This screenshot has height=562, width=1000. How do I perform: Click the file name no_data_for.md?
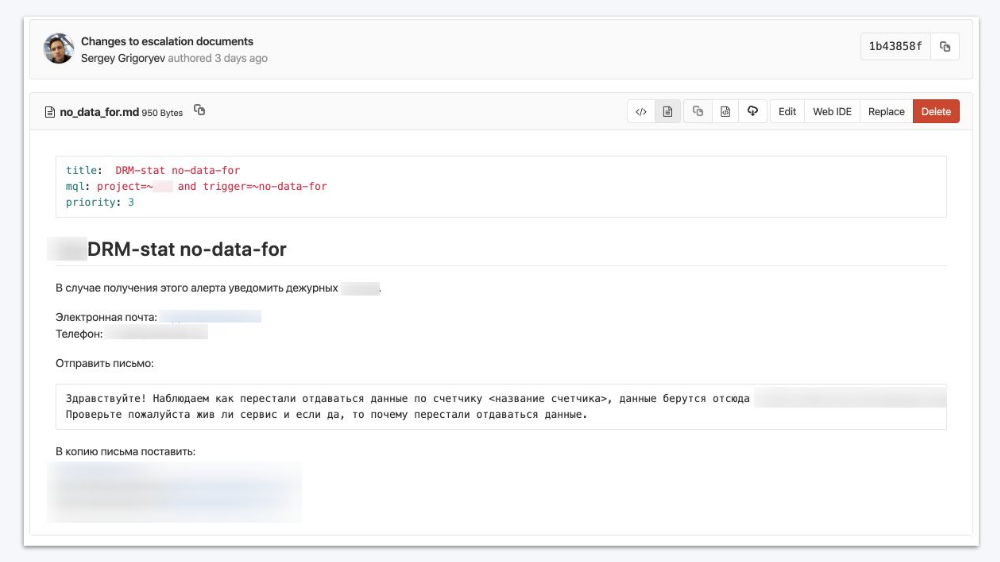tap(99, 112)
